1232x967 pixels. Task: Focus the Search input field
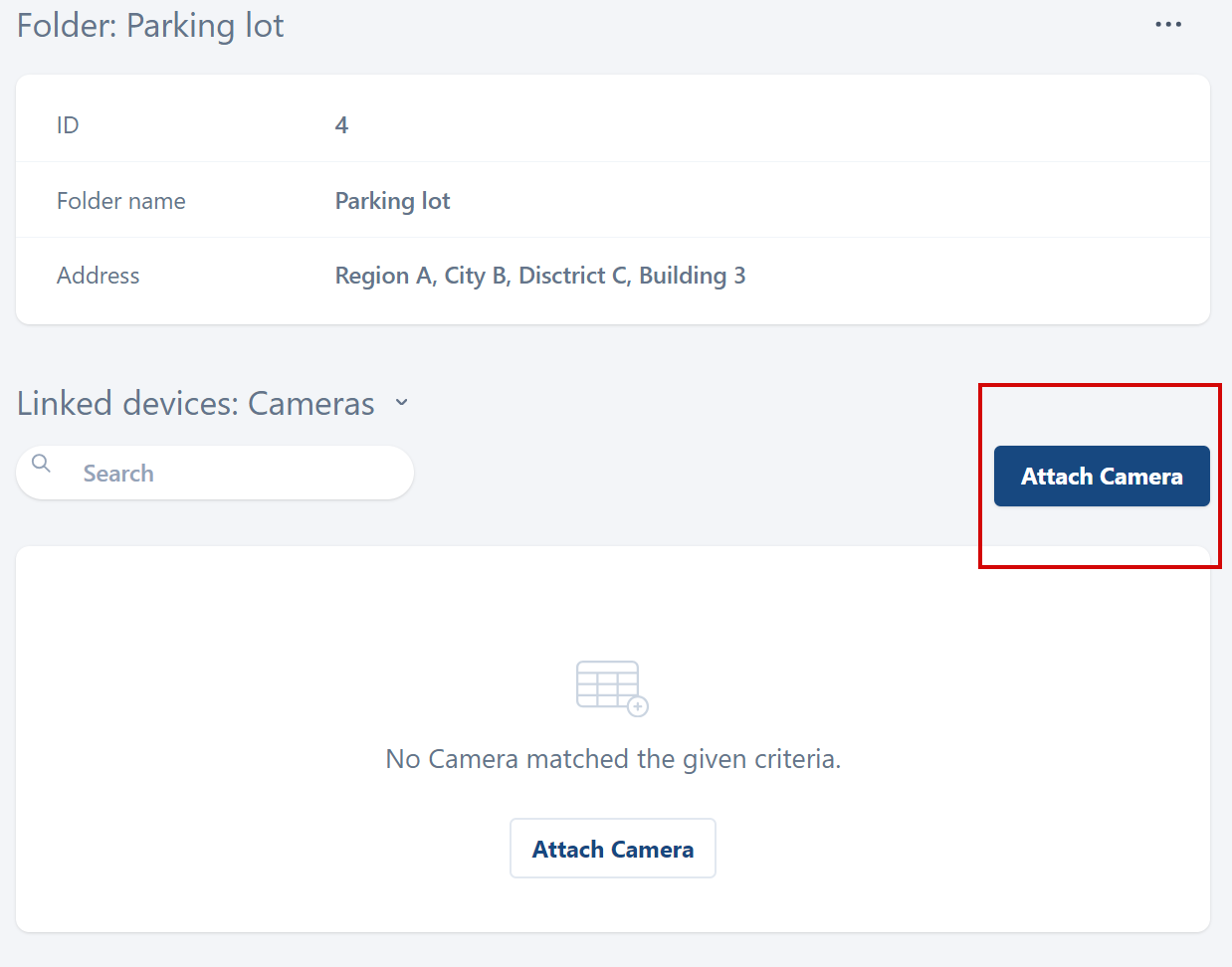coord(239,474)
